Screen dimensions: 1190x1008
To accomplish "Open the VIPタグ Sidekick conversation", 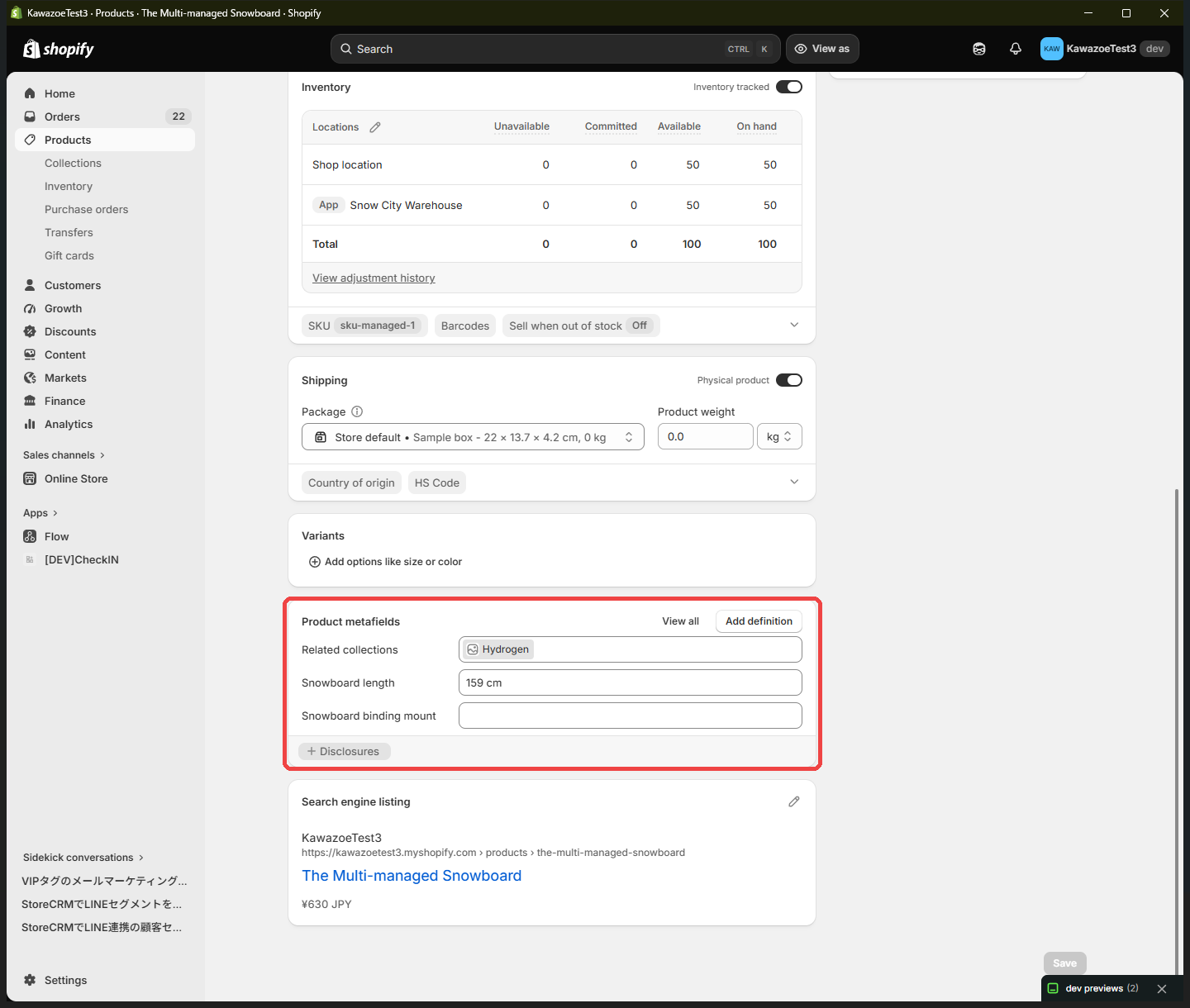I will coord(104,881).
